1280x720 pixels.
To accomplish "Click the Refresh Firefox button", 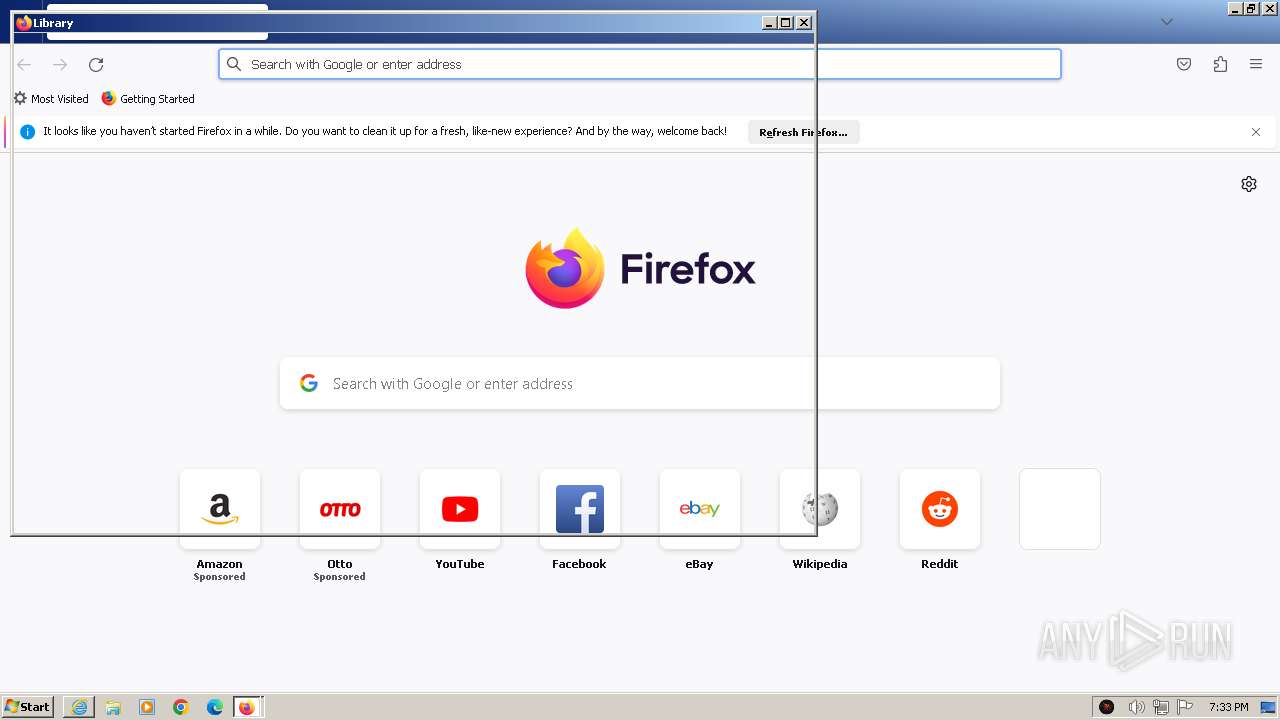I will [803, 132].
